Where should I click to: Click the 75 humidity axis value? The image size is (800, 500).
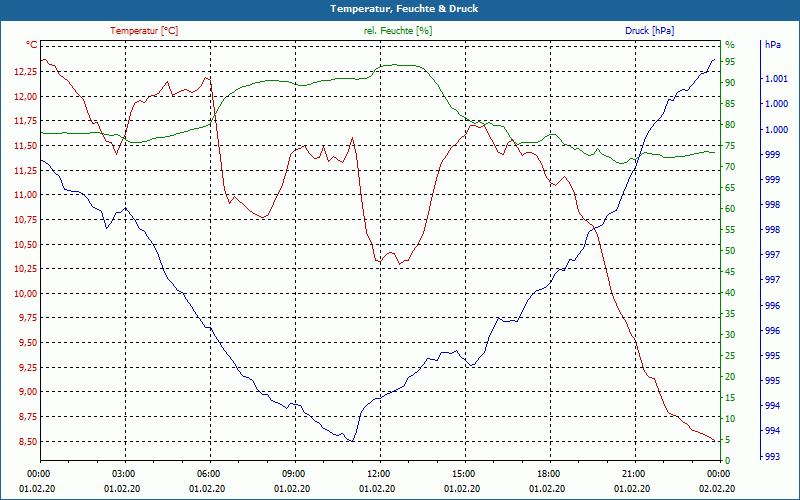click(x=730, y=146)
